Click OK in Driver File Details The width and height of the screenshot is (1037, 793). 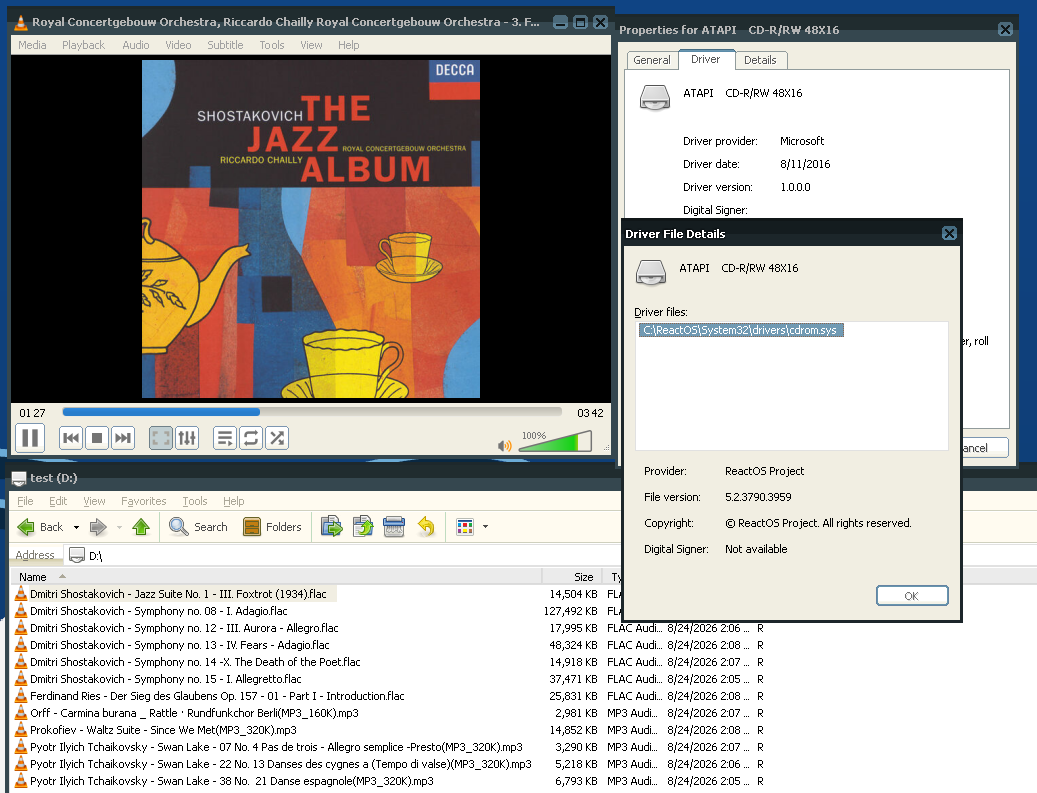(912, 596)
